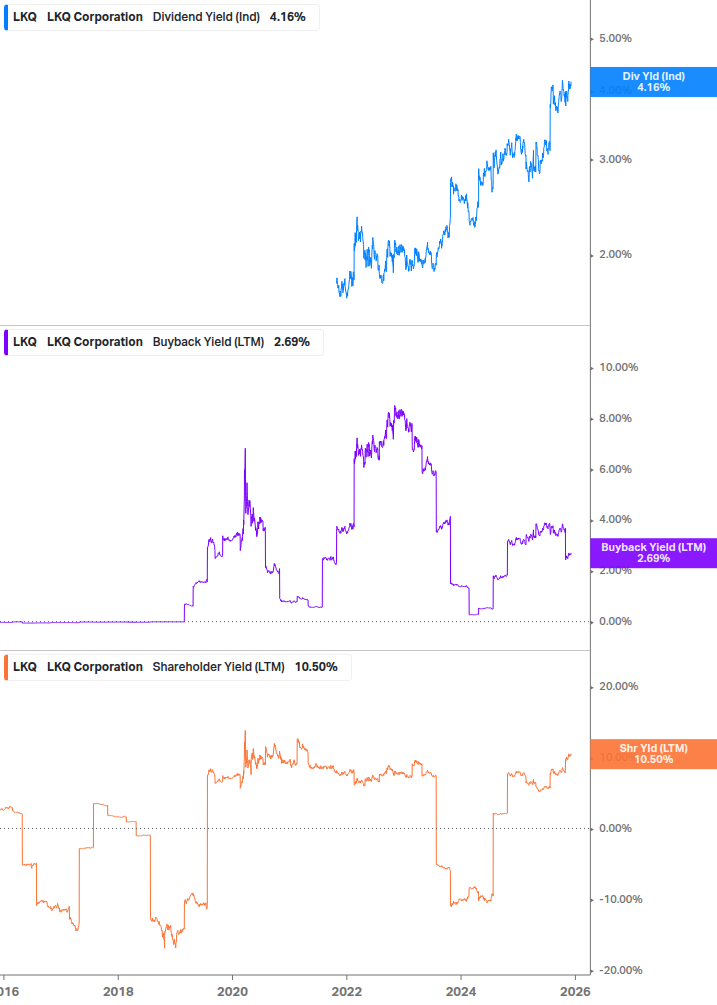Click the 8.00% axis label on the buyback chart

coord(615,419)
